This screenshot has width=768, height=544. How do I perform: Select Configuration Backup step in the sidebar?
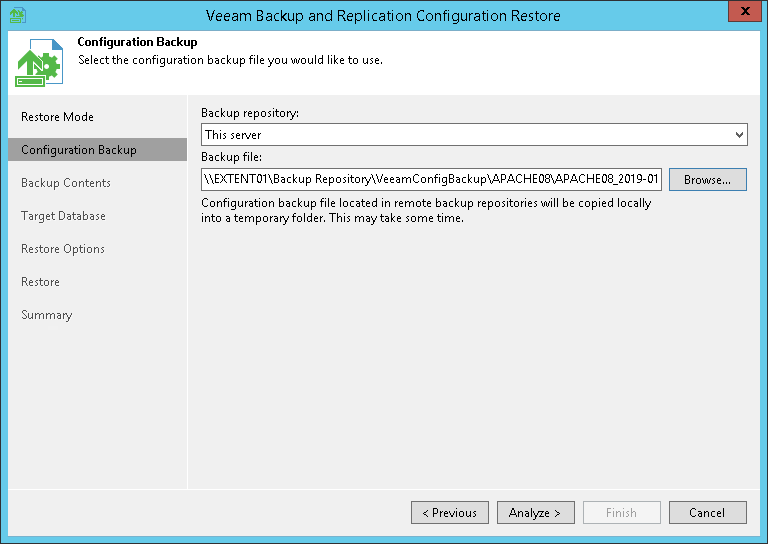[79, 150]
